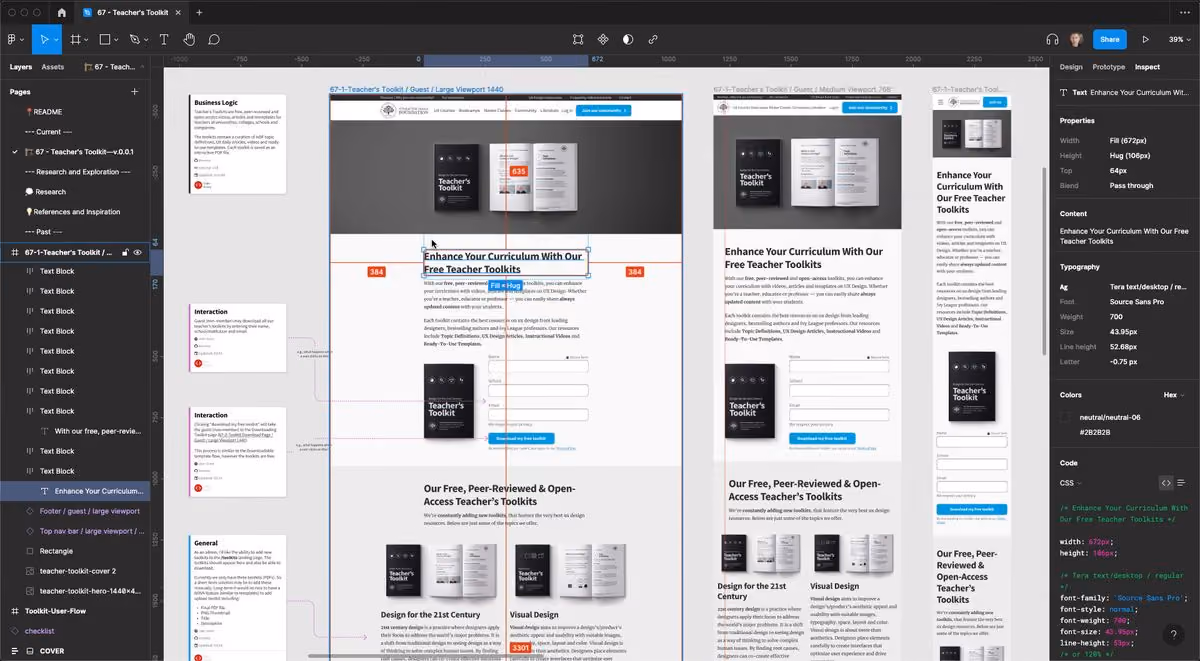Open the Hex color format dropdown
The height and width of the screenshot is (661, 1200).
1174,395
